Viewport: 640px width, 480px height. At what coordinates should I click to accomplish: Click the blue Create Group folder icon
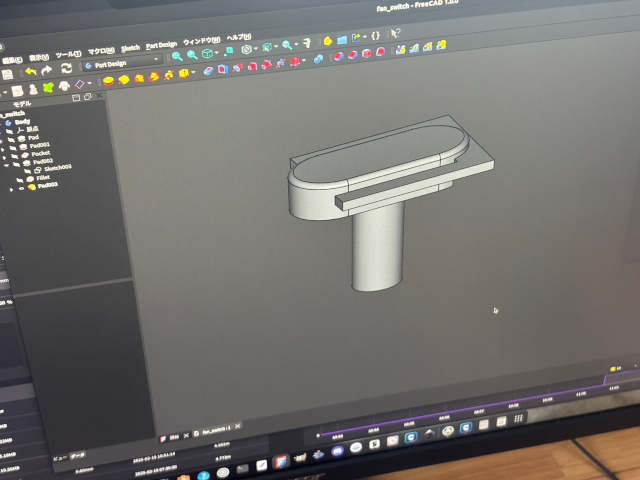(x=342, y=39)
